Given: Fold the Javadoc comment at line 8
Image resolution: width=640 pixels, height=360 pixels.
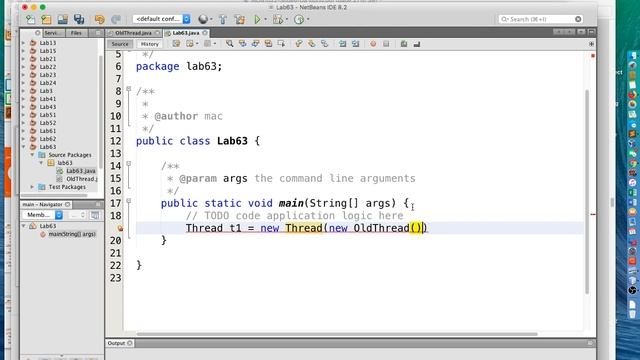Looking at the screenshot, I should 129,89.
